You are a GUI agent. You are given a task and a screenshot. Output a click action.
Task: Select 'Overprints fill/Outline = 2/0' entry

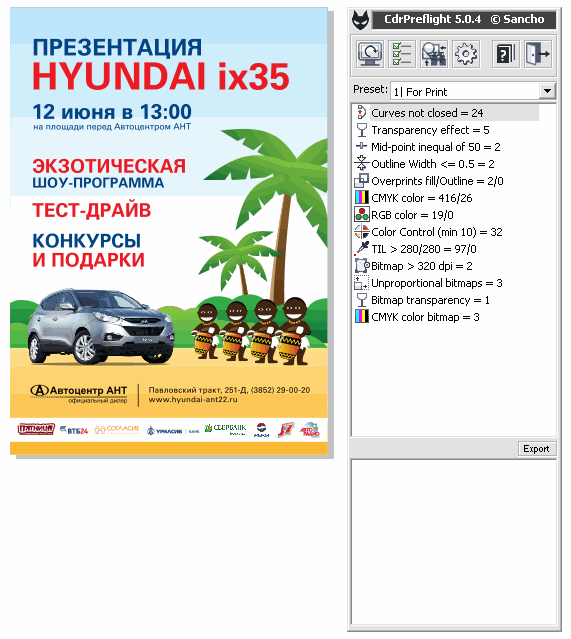click(437, 181)
